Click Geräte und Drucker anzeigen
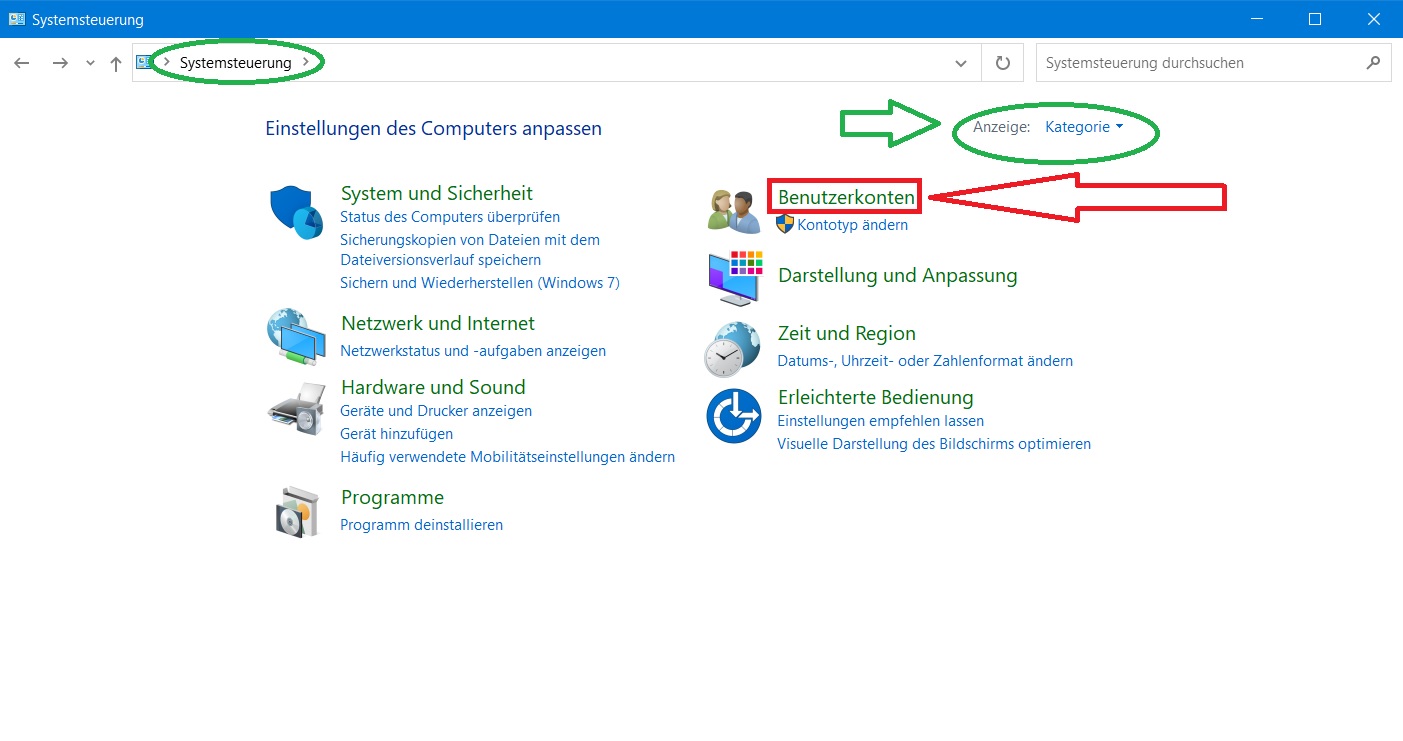This screenshot has width=1403, height=741. pyautogui.click(x=436, y=411)
